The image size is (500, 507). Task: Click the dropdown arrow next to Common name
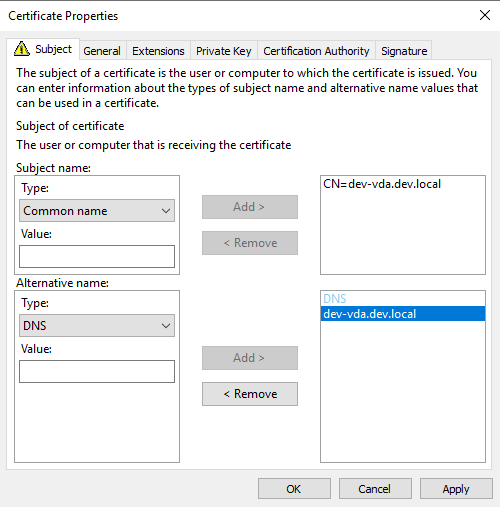pyautogui.click(x=166, y=211)
